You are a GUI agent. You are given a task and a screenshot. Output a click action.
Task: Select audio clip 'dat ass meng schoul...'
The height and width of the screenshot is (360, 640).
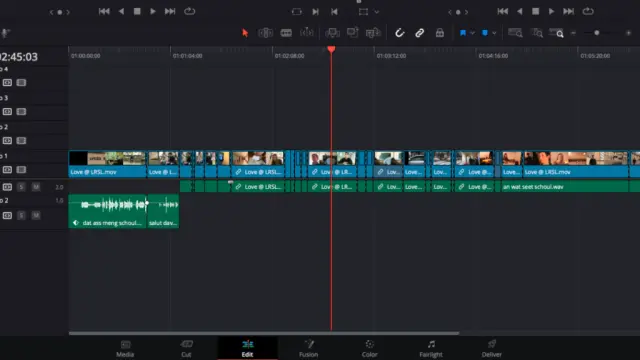[108, 211]
